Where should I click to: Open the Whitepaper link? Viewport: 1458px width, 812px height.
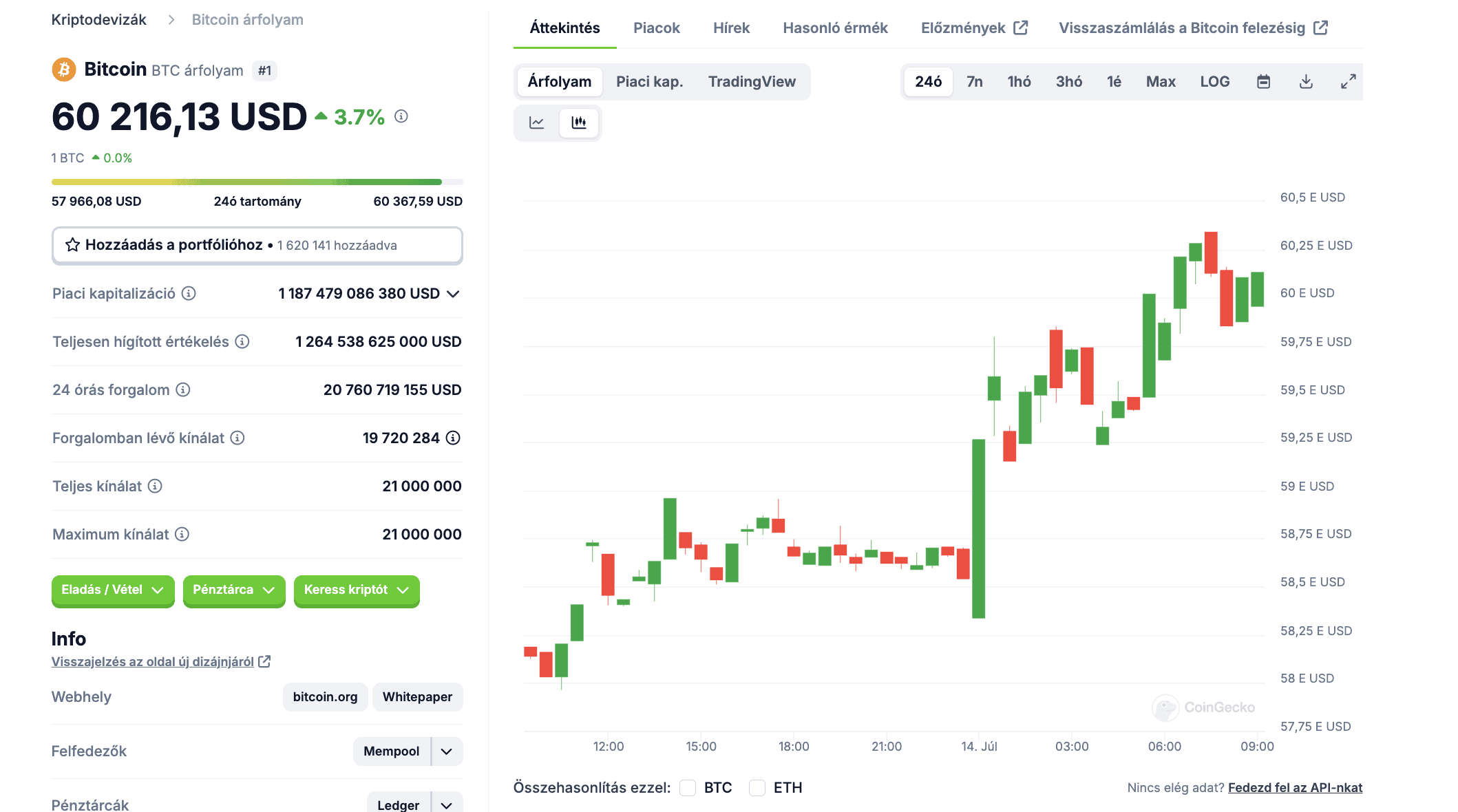(417, 697)
